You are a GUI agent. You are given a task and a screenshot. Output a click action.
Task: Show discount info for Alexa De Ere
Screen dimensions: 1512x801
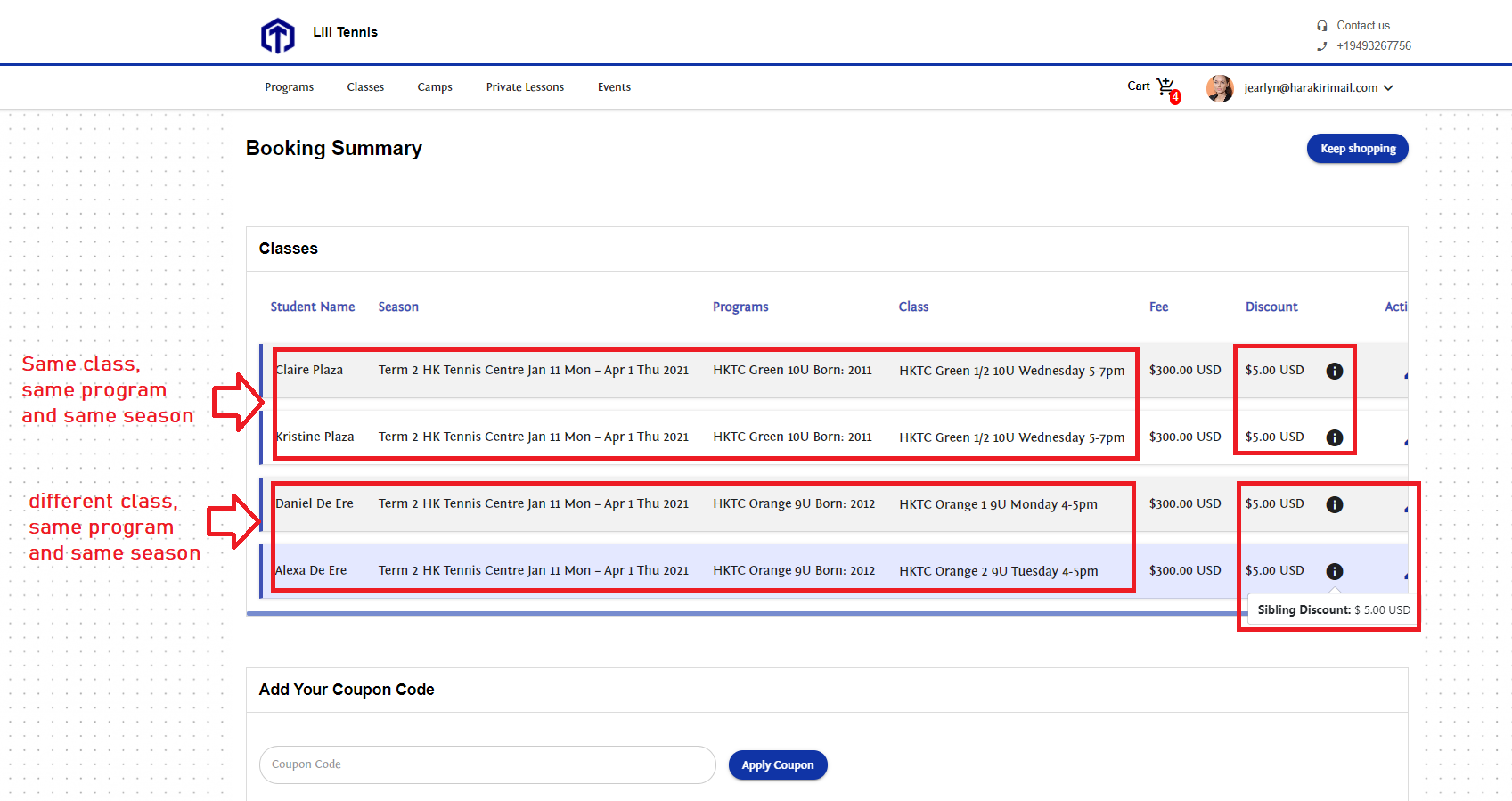pos(1335,571)
